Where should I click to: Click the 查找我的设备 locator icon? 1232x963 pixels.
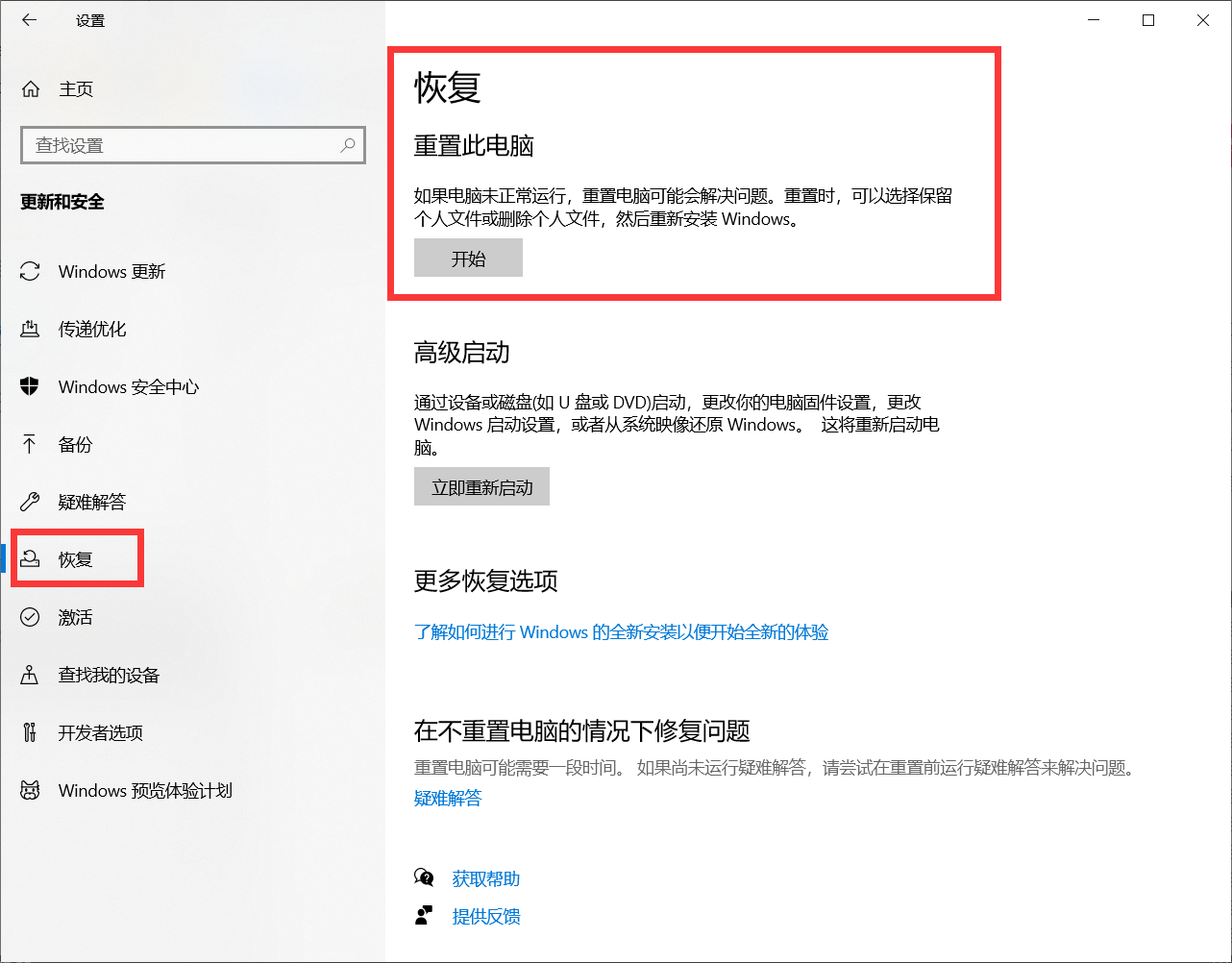coord(30,675)
